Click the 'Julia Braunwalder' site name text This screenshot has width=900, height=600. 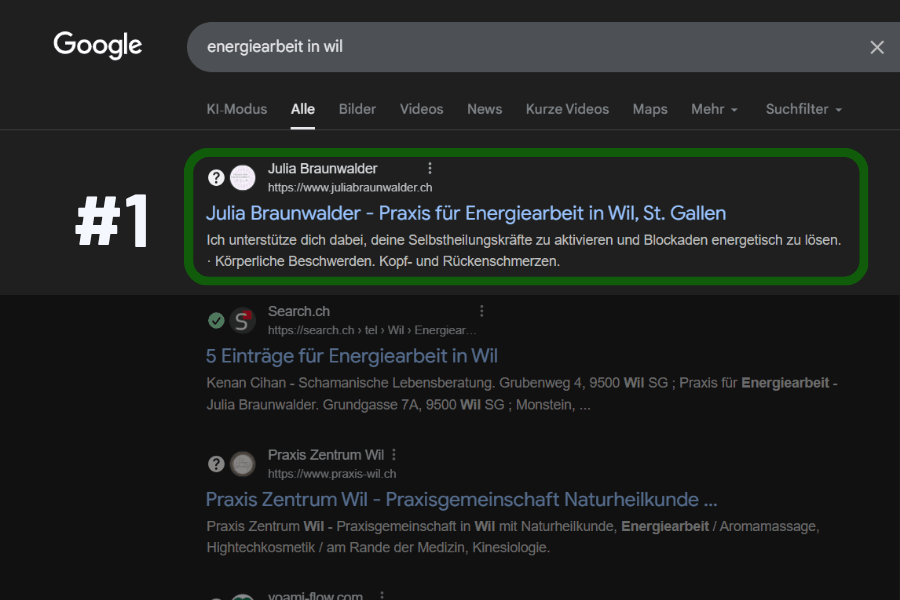[x=323, y=169]
